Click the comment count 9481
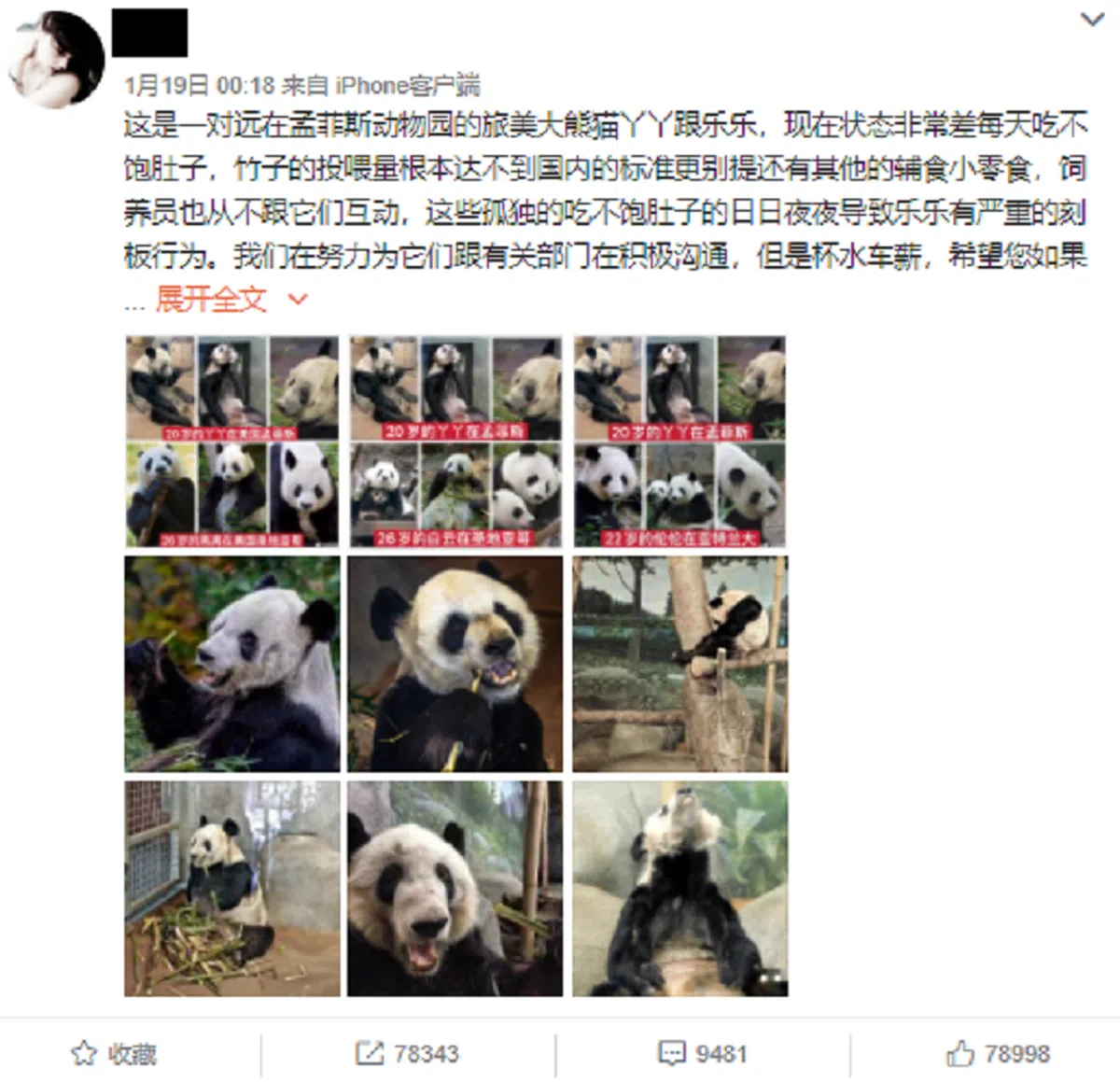Image resolution: width=1120 pixels, height=1082 pixels. click(x=721, y=1054)
